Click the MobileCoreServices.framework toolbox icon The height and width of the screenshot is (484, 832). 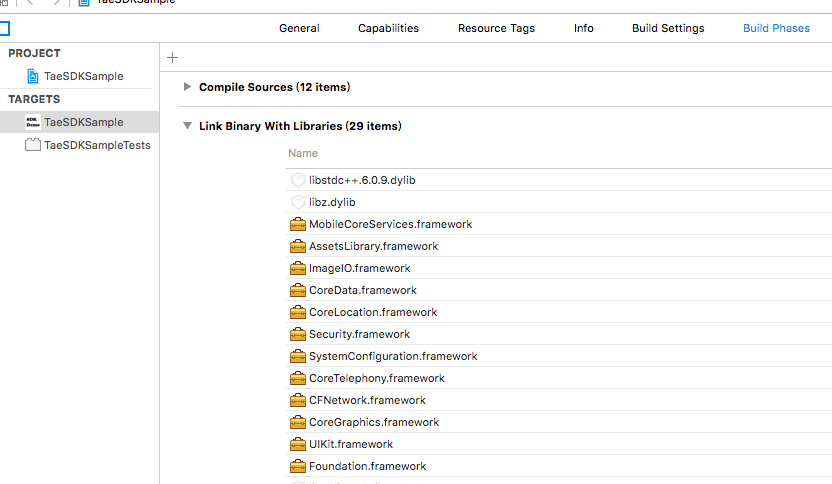pyautogui.click(x=298, y=224)
